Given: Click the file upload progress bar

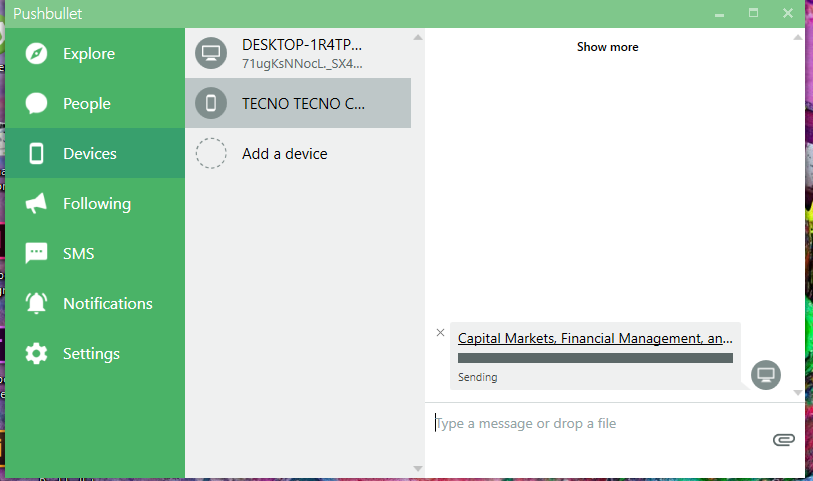Looking at the screenshot, I should 595,358.
